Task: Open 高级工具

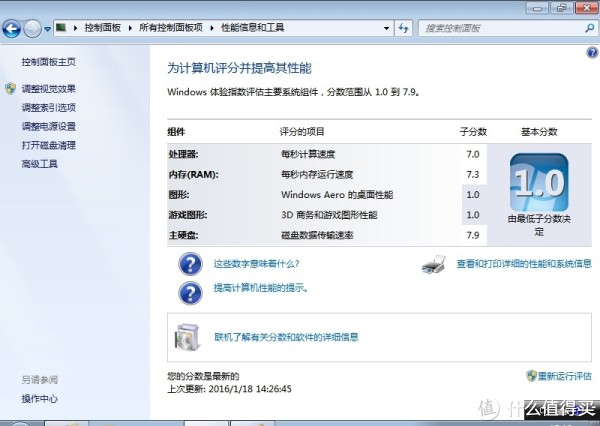Action: (x=39, y=164)
